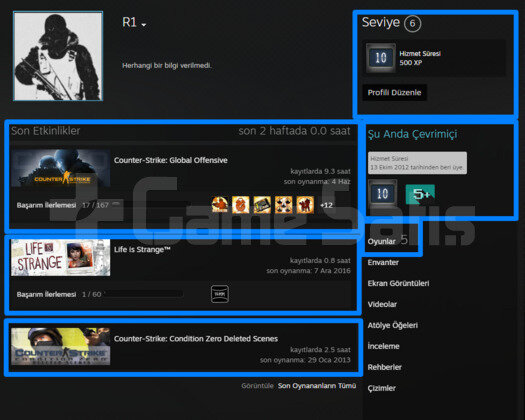Select the Life is Strange achievement icon
The height and width of the screenshot is (420, 525).
[x=220, y=294]
